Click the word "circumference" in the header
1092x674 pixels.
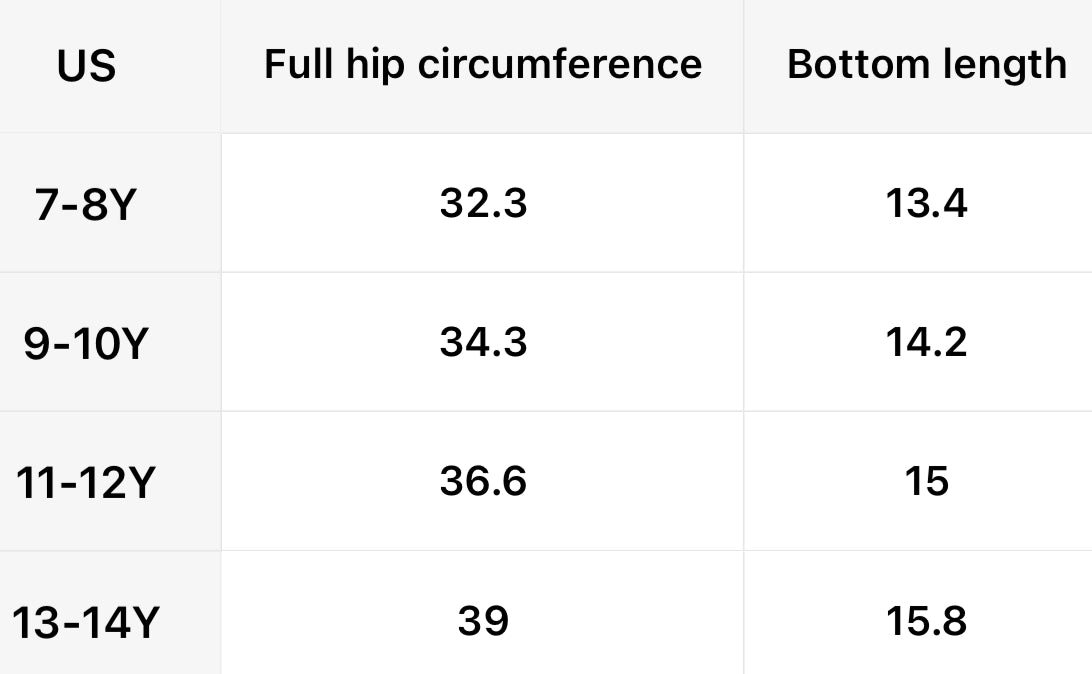560,64
